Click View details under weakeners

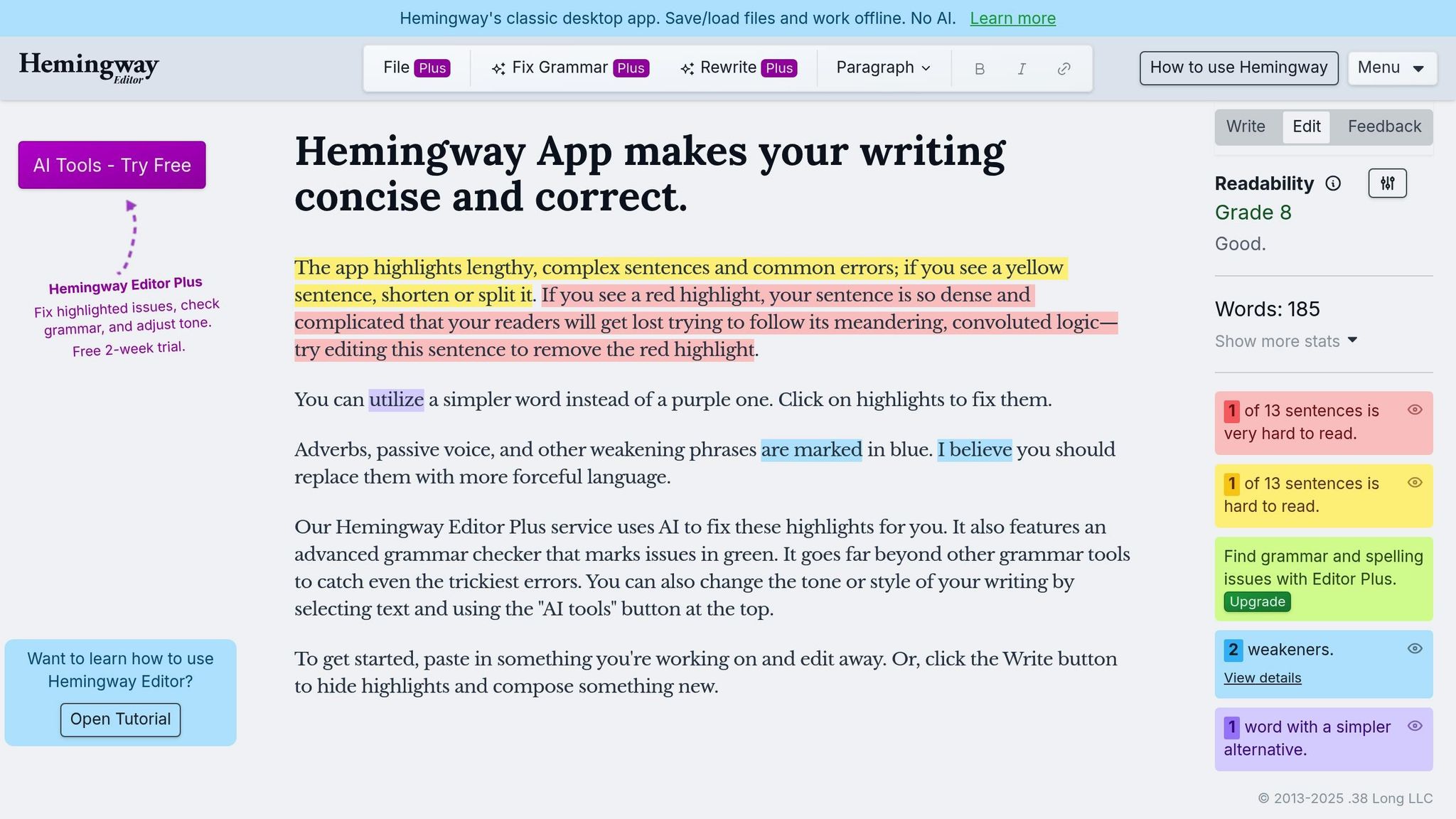[x=1261, y=678]
